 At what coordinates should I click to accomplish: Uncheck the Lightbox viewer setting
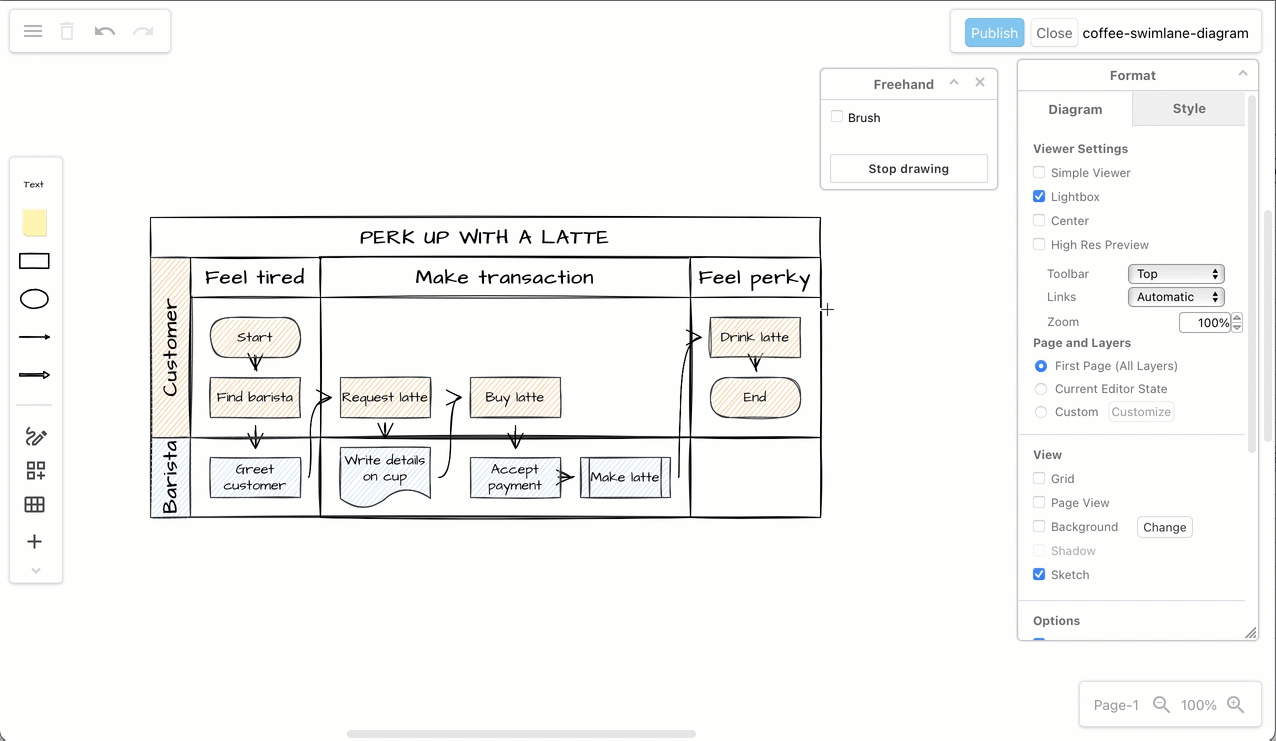pos(1039,196)
